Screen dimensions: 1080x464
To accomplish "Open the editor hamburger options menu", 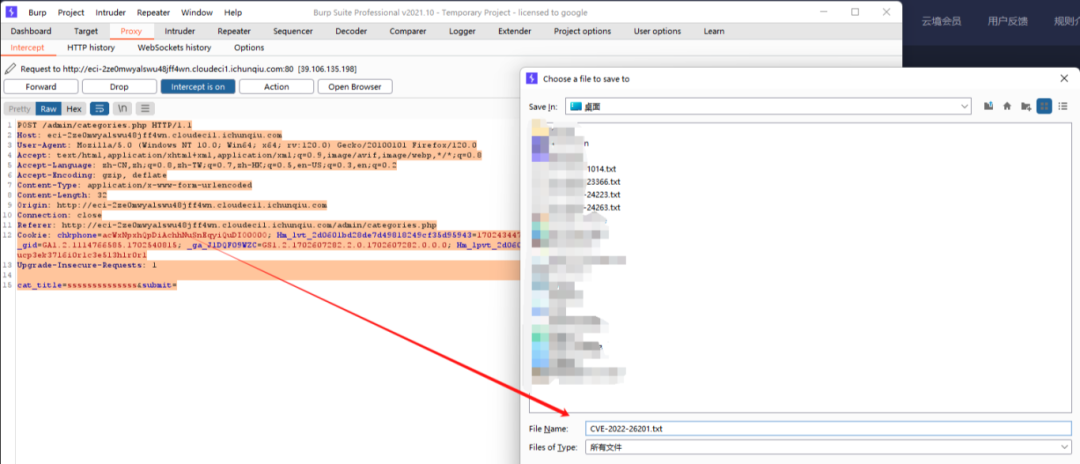I will tap(146, 108).
